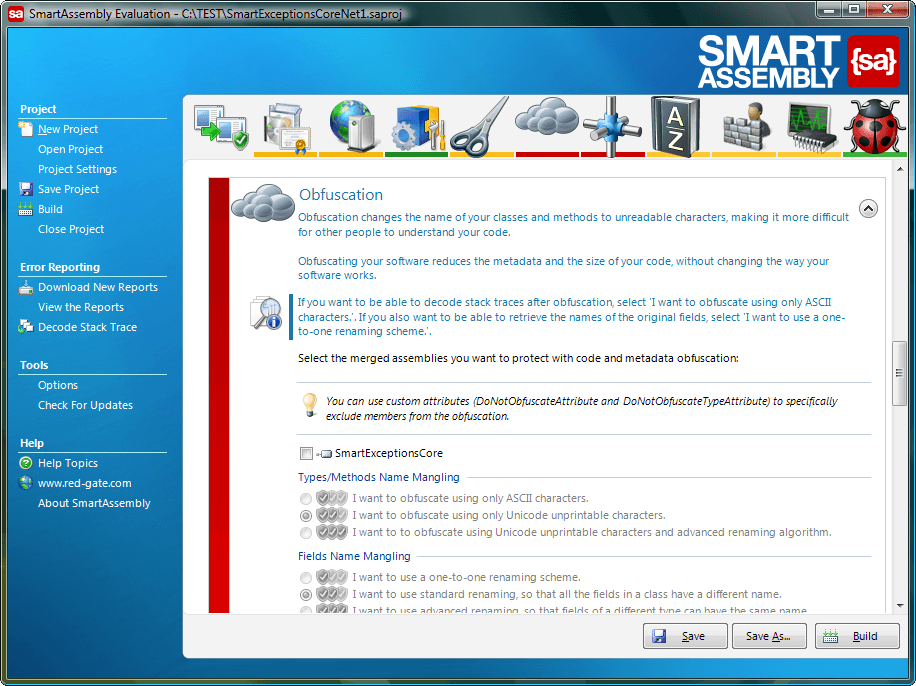Choose Close Project
The width and height of the screenshot is (916, 686).
(x=71, y=229)
